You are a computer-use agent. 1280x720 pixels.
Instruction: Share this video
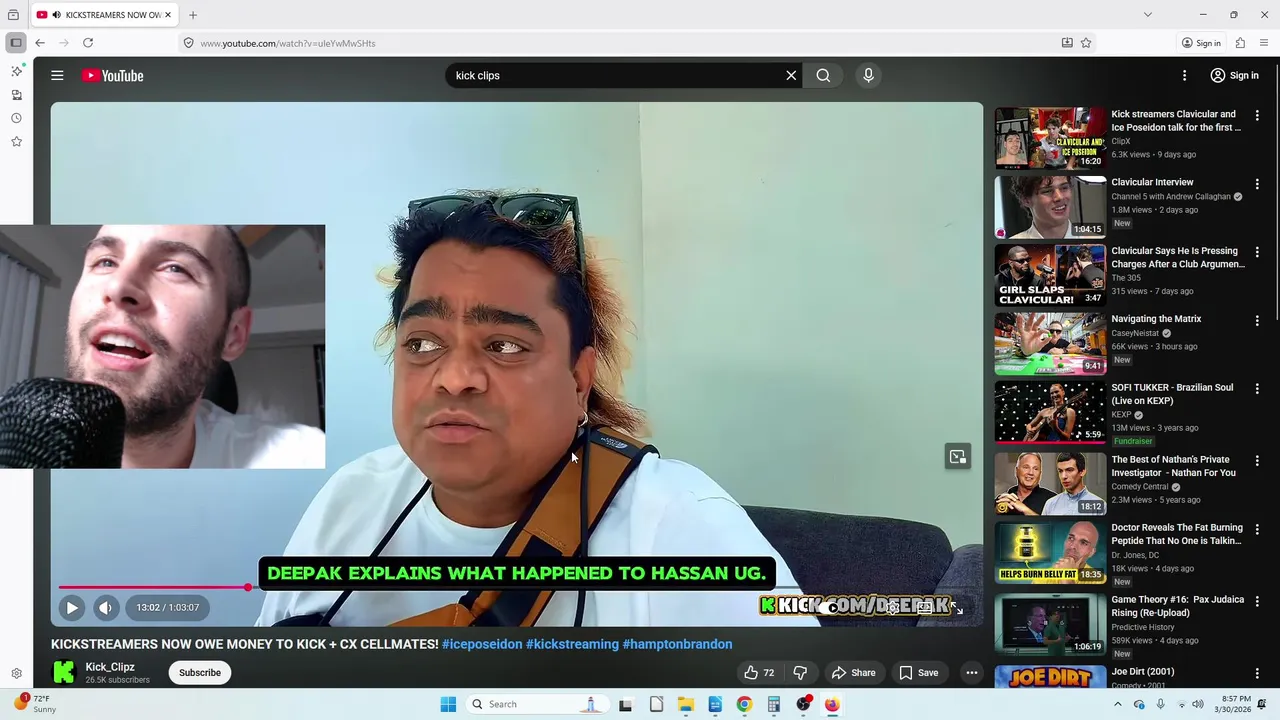[x=853, y=673]
